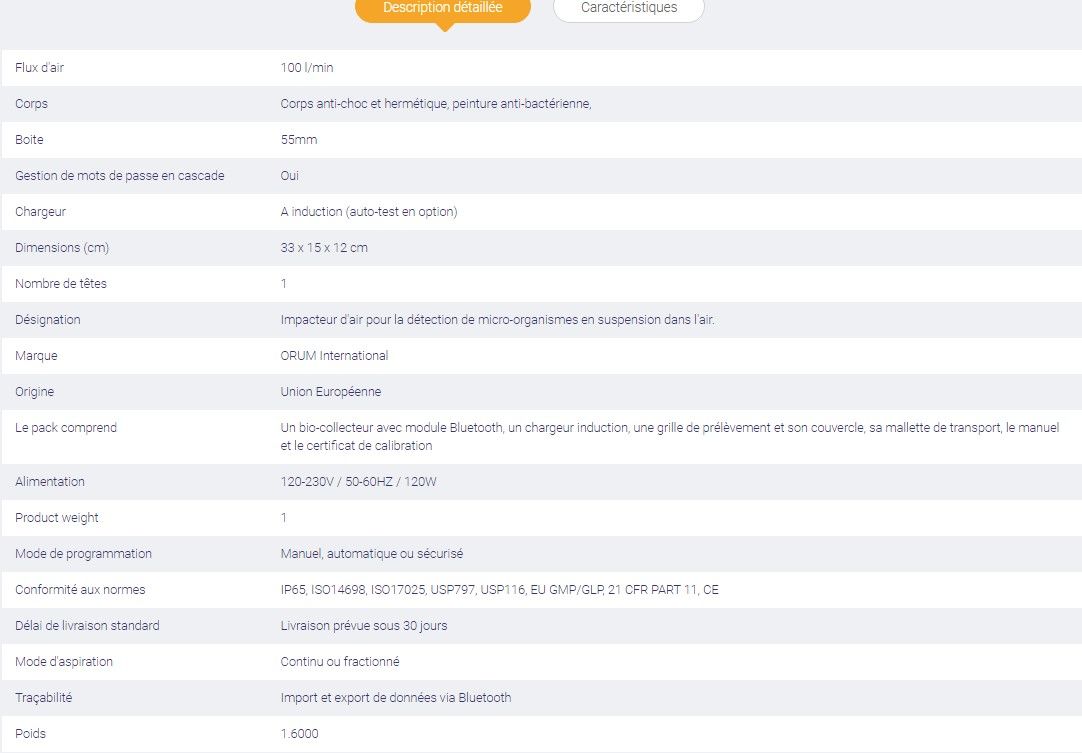Click the Poids value 1.6000
This screenshot has width=1082, height=753.
(300, 734)
